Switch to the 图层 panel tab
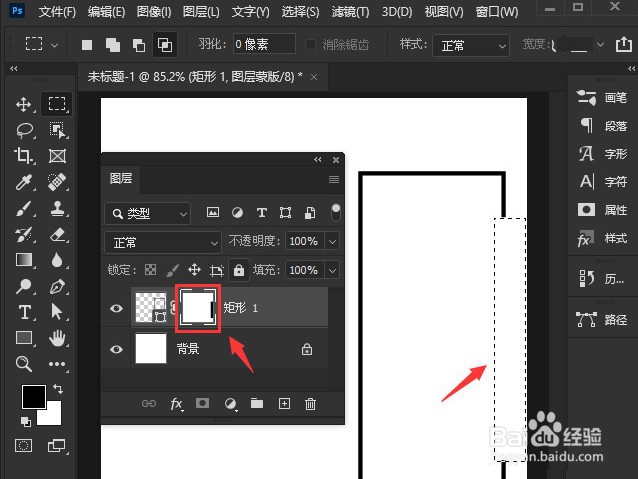 tap(121, 179)
